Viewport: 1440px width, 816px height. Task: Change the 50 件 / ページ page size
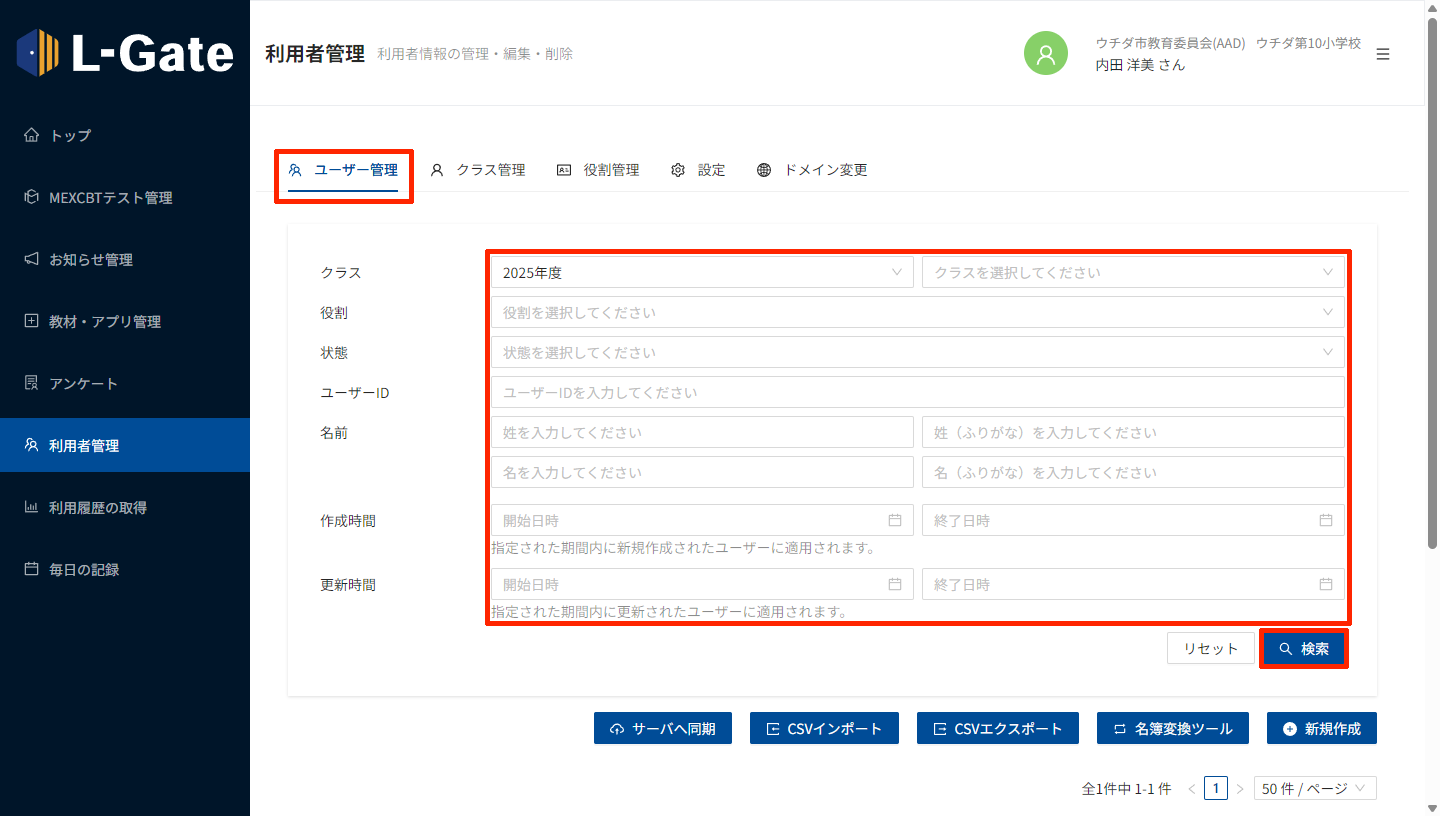(x=1314, y=788)
